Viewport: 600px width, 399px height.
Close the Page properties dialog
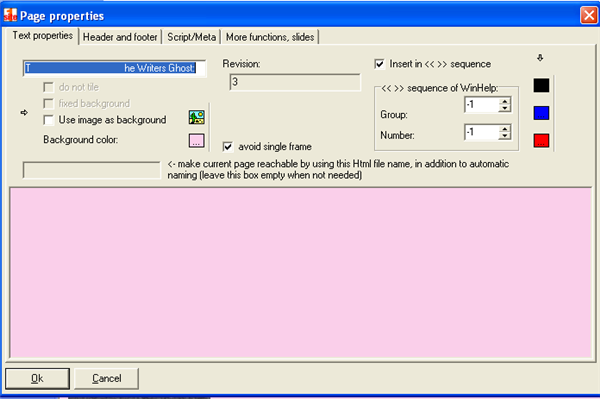pos(589,16)
